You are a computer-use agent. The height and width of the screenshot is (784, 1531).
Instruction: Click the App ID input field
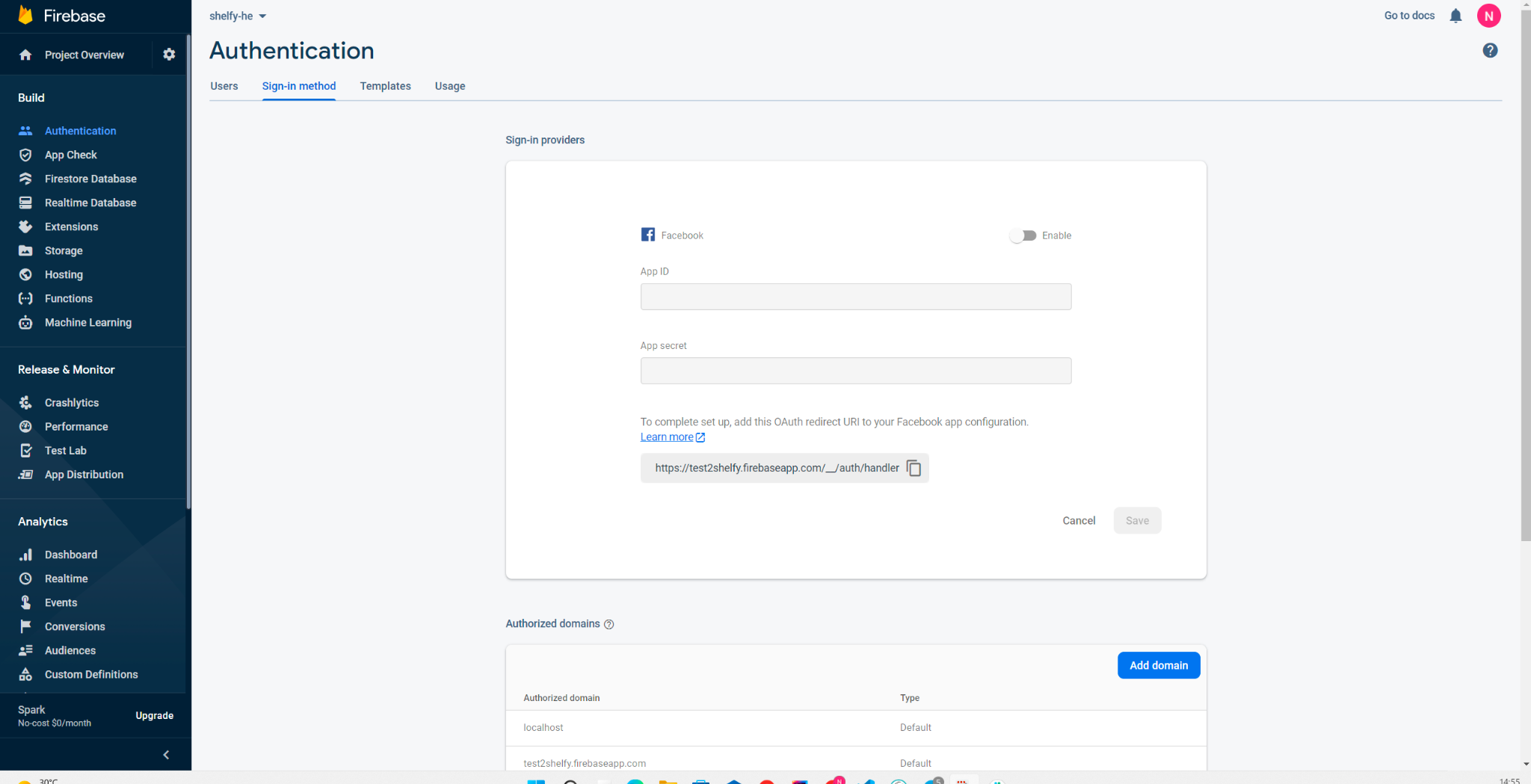pyautogui.click(x=855, y=297)
